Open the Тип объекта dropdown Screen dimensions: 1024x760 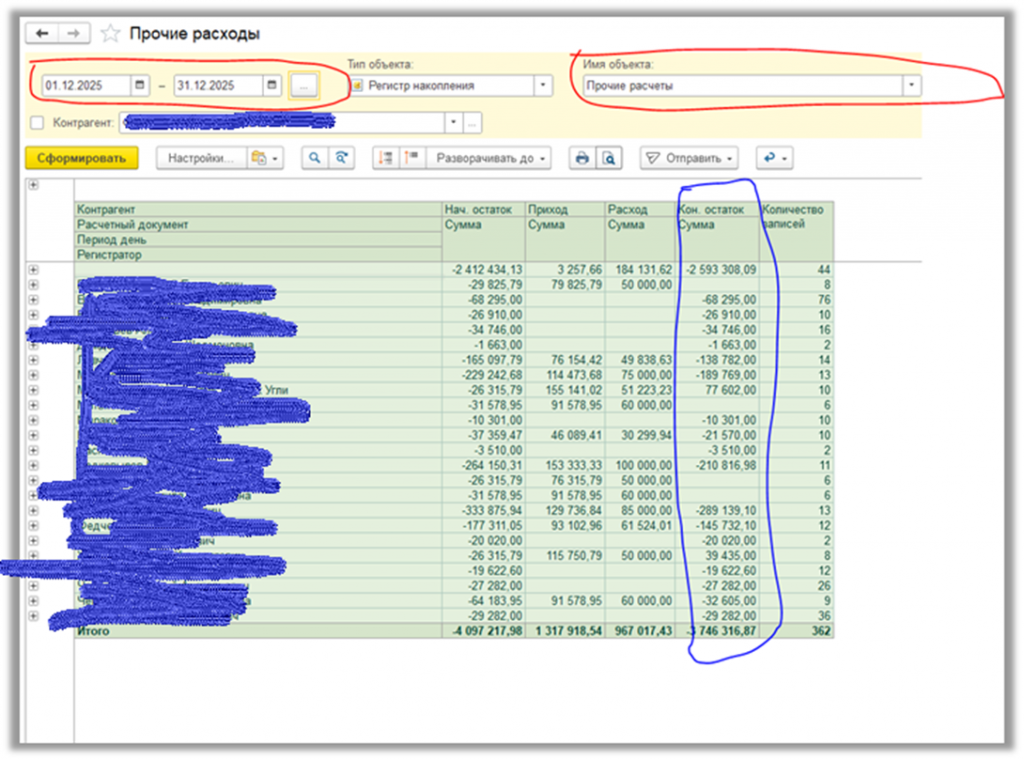[x=542, y=86]
